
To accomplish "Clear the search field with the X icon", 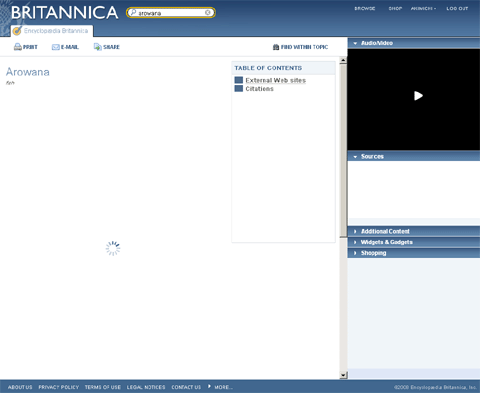I will tap(208, 12).
